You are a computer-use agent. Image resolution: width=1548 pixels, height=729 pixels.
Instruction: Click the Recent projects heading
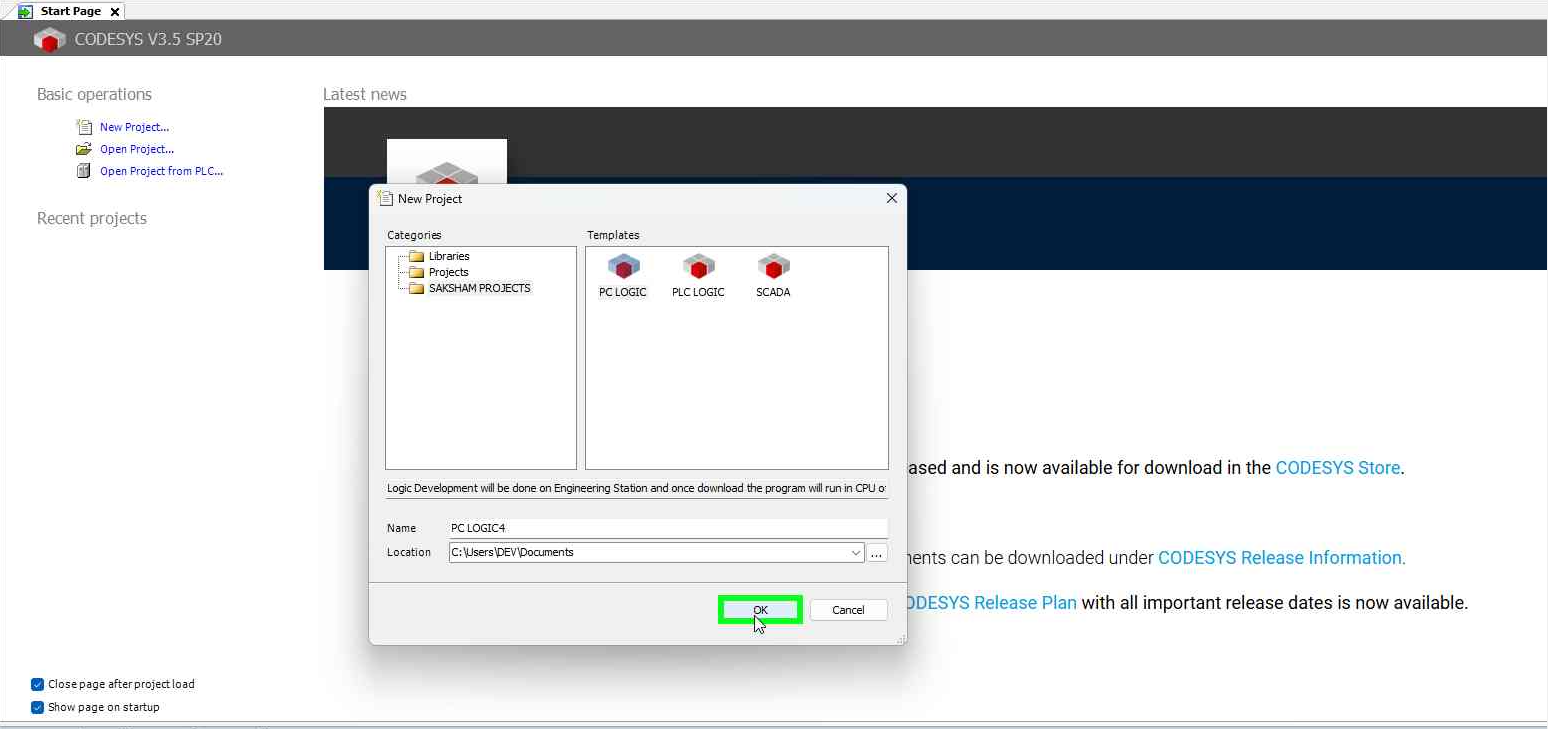[x=92, y=218]
